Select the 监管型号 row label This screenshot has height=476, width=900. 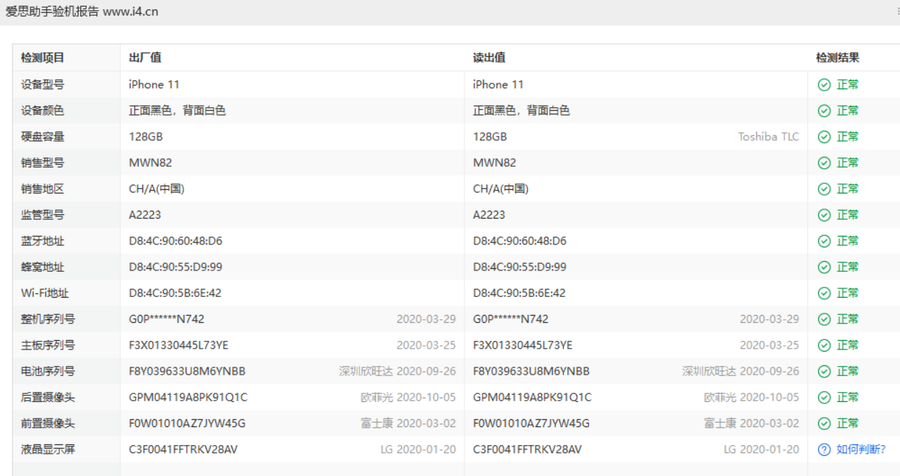pyautogui.click(x=42, y=215)
